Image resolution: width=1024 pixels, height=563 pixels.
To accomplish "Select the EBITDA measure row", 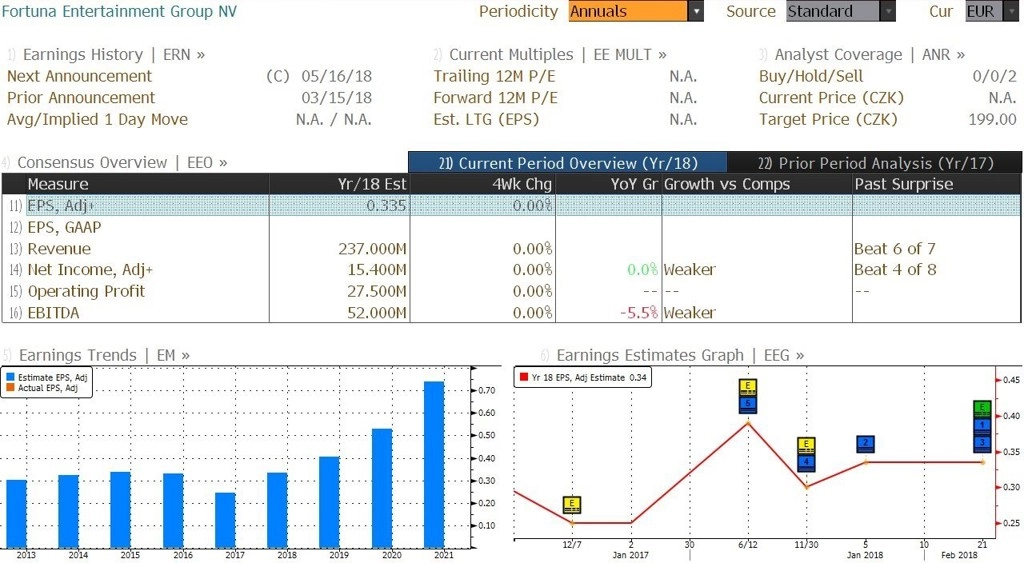I will tap(511, 313).
